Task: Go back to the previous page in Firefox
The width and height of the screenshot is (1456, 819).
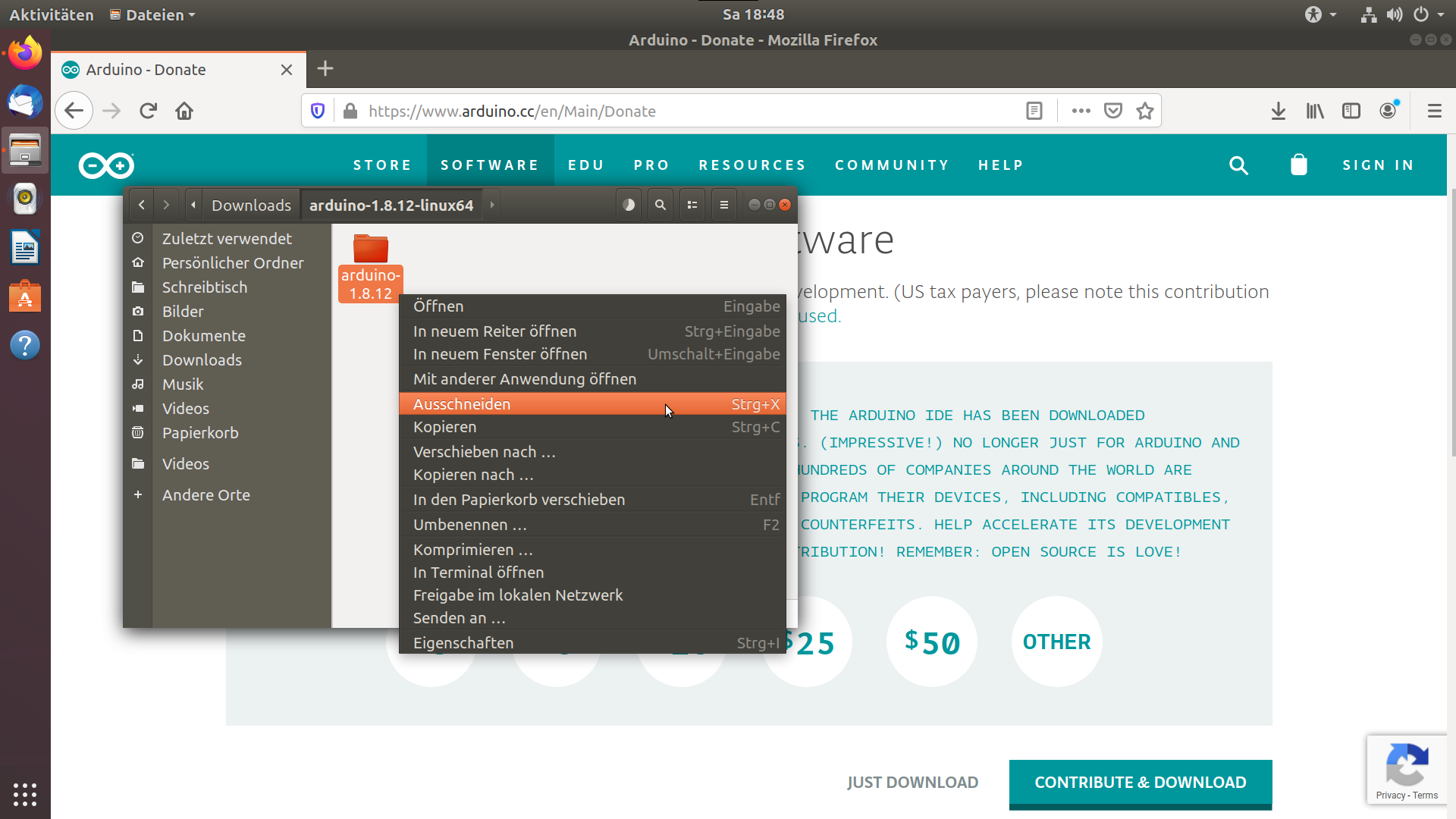Action: [74, 111]
